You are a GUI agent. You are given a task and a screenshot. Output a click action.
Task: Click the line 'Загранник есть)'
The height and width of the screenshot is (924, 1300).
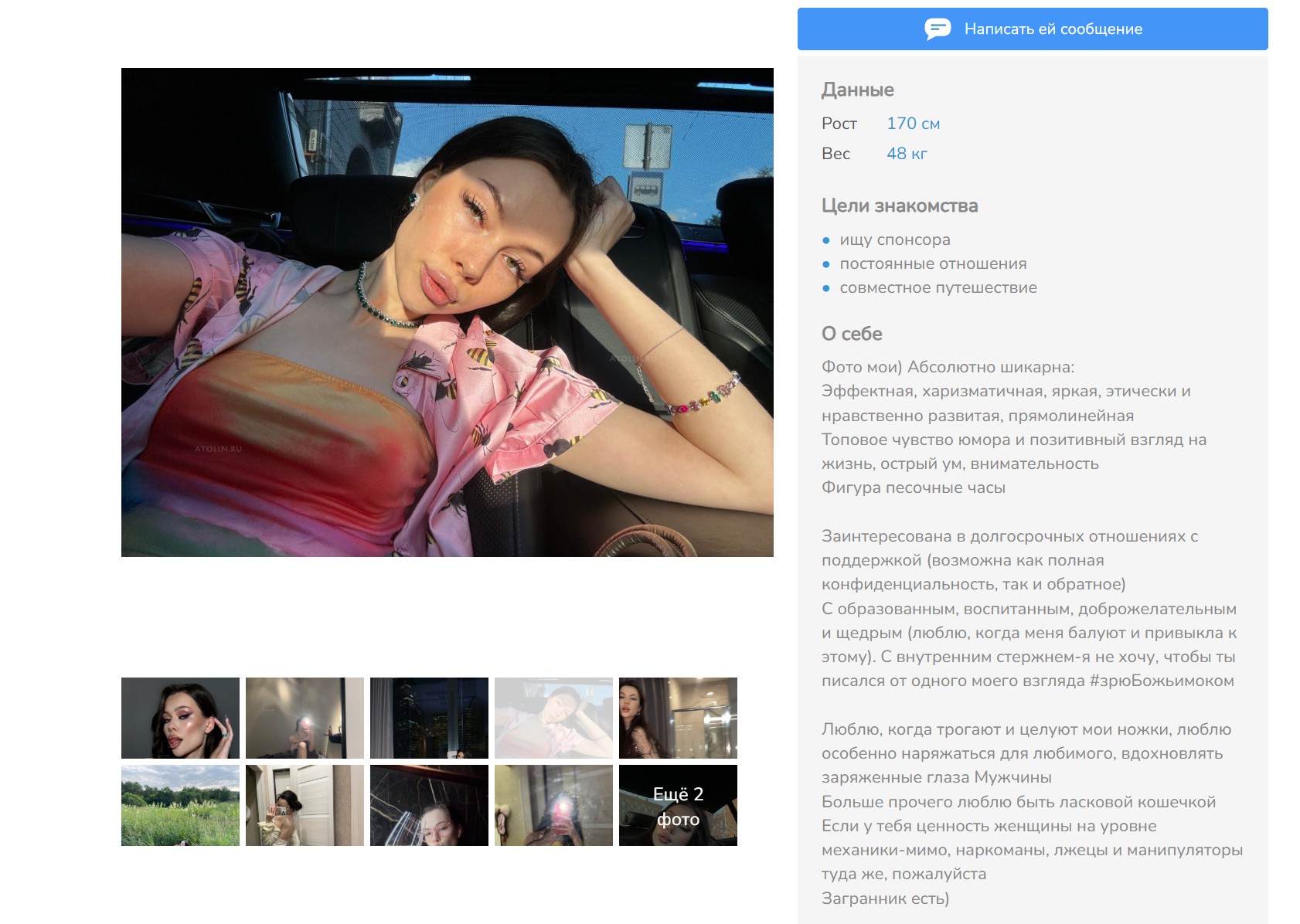click(886, 899)
